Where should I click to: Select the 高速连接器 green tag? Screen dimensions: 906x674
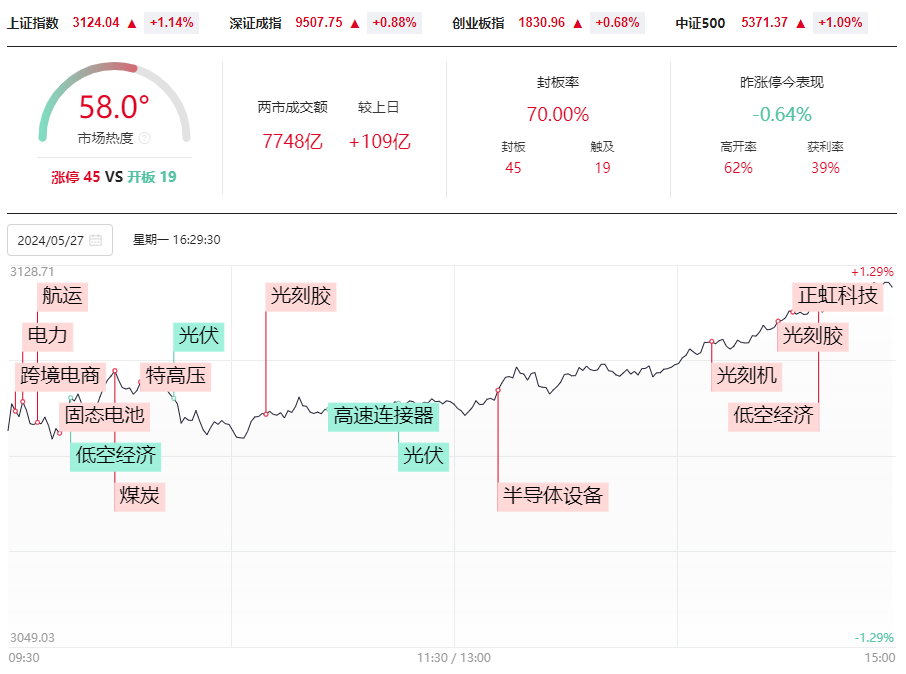pos(384,416)
